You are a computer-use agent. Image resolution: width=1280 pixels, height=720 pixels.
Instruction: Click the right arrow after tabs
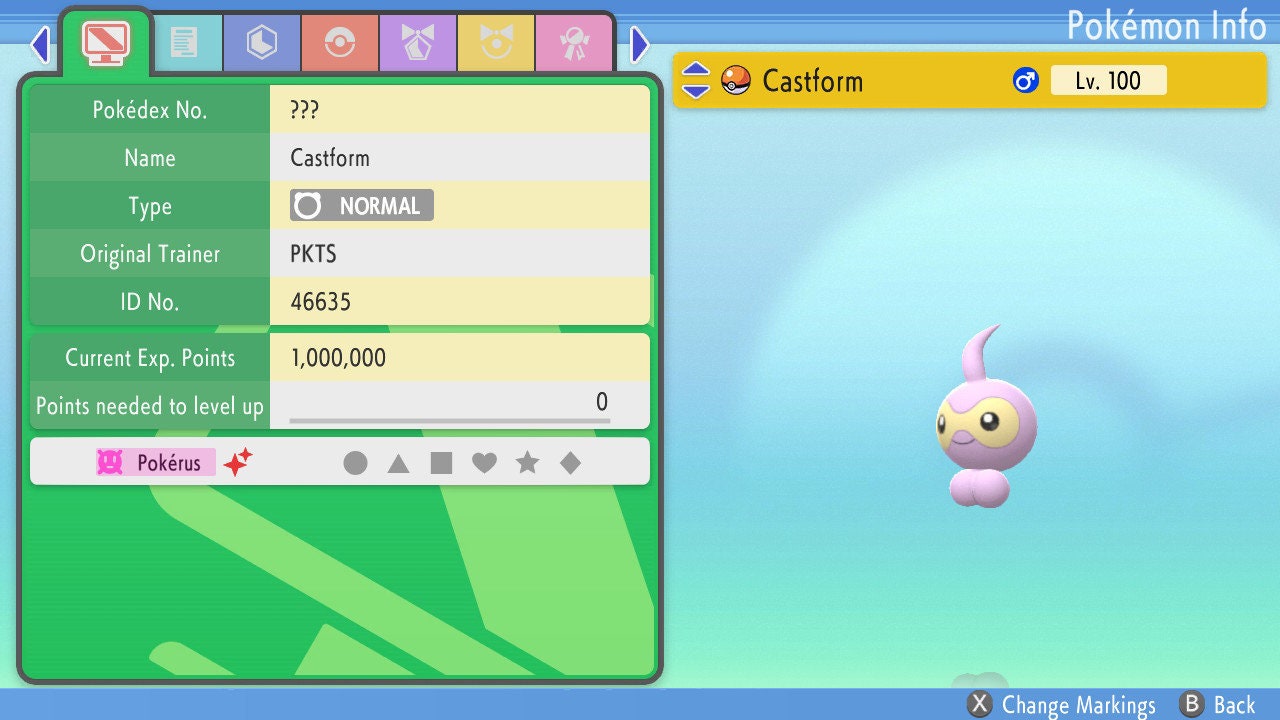coord(640,44)
